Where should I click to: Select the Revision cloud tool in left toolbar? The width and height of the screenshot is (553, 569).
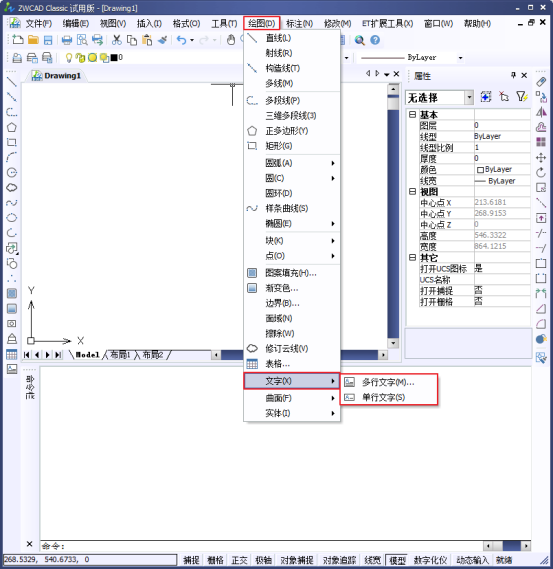[x=12, y=187]
